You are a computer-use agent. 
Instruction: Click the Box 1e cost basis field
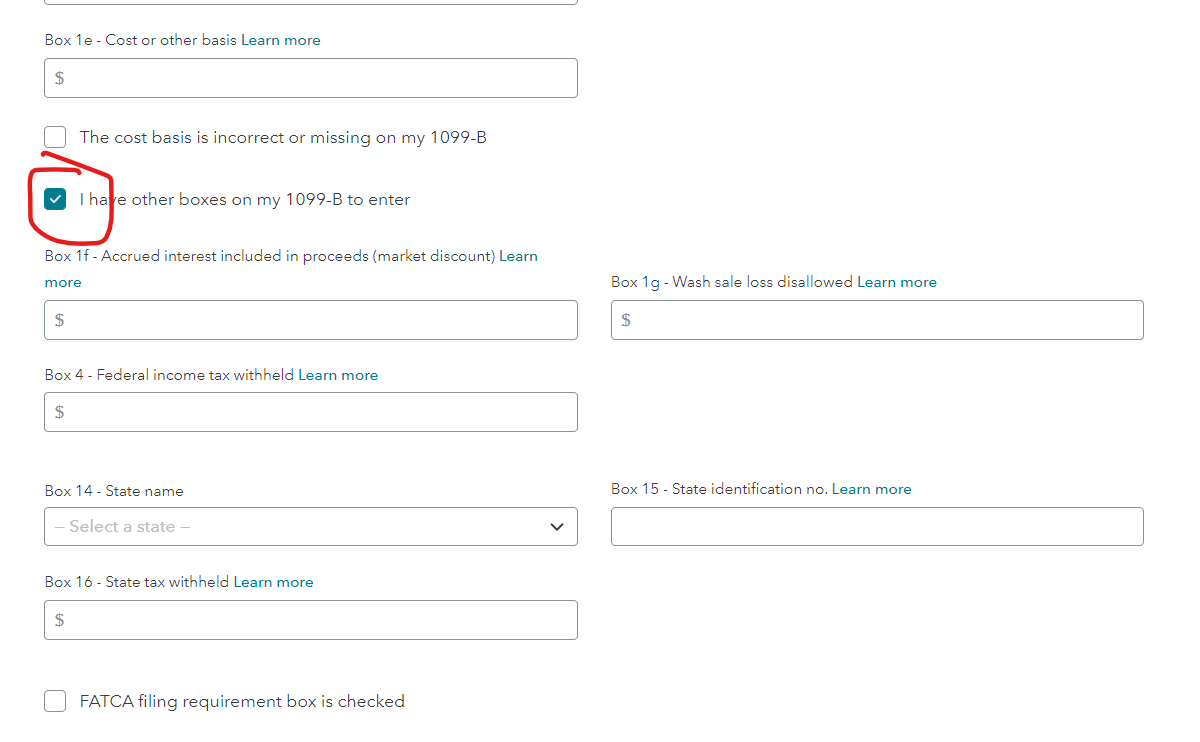(311, 78)
